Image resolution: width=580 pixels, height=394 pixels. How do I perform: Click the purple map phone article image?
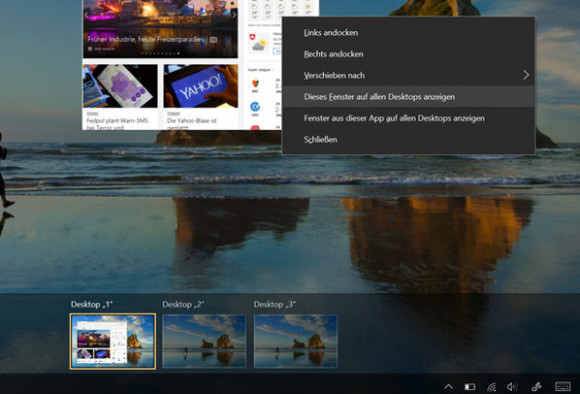[120, 86]
